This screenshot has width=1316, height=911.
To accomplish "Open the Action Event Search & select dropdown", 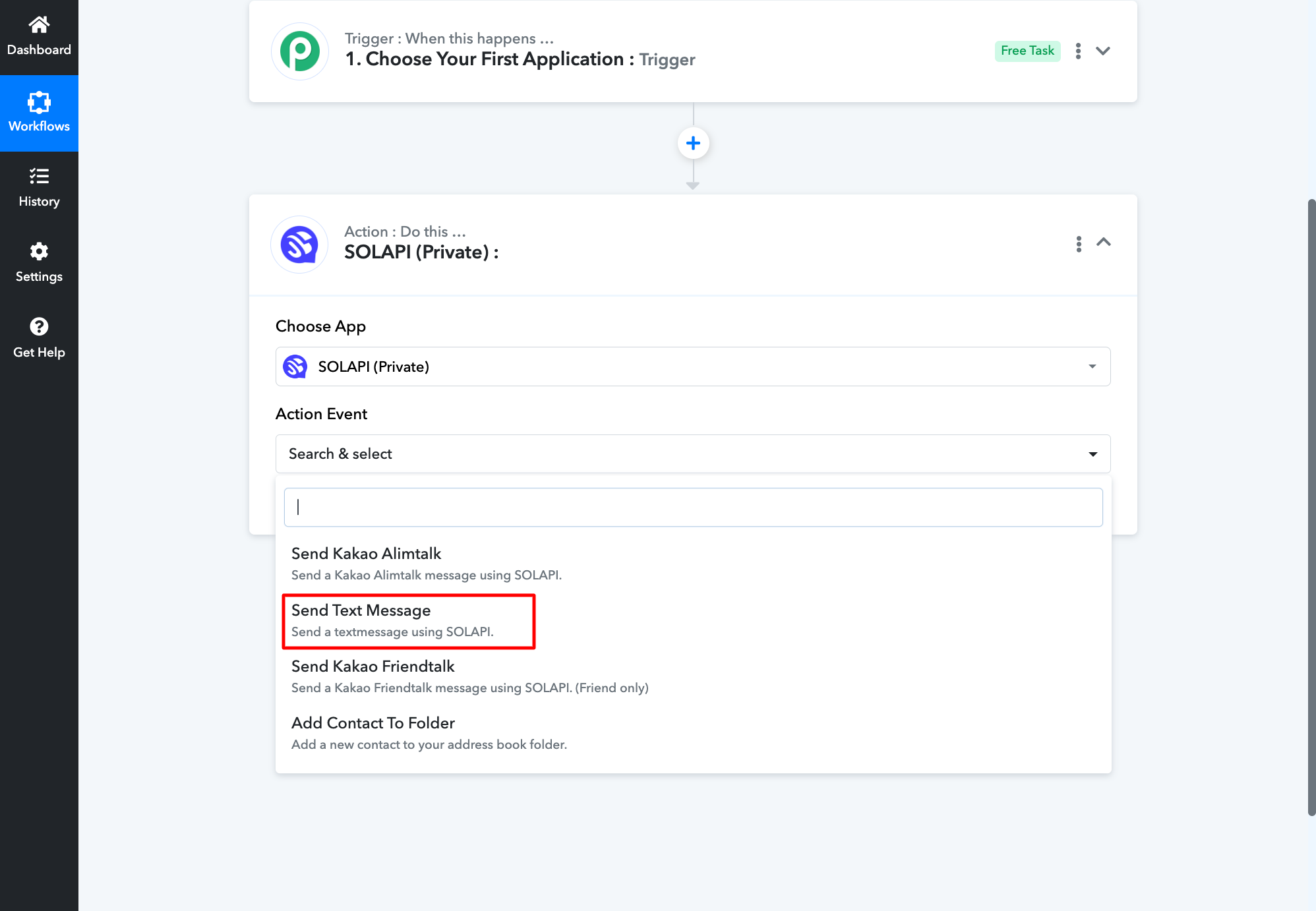I will click(x=693, y=454).
